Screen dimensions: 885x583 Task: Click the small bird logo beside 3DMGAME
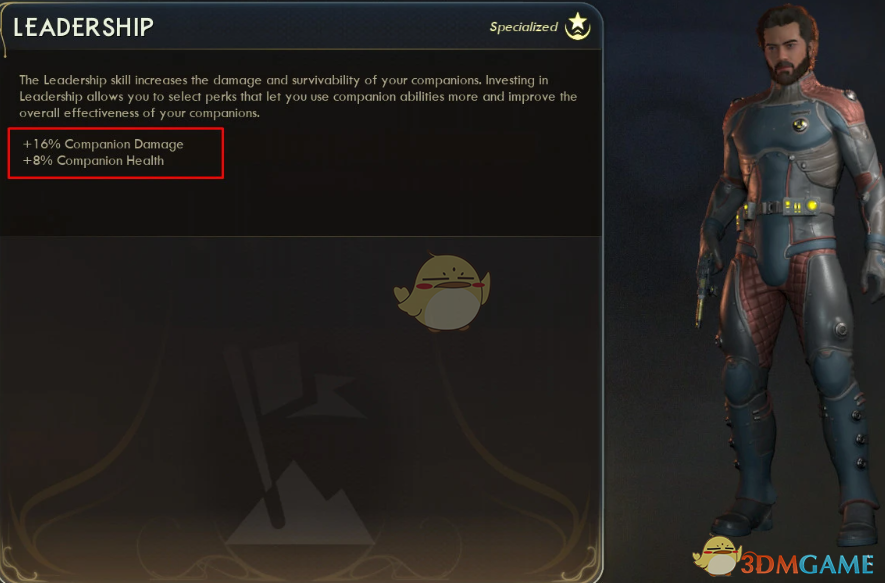point(716,556)
